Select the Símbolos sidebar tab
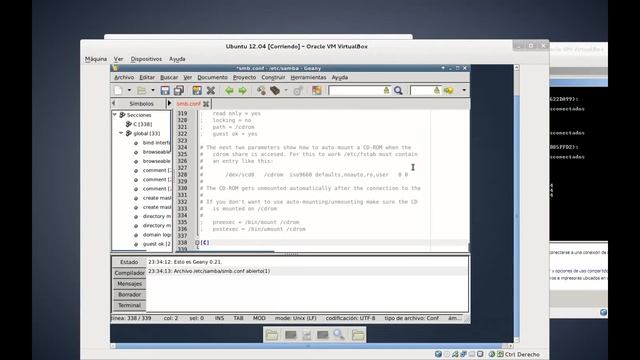 point(141,104)
